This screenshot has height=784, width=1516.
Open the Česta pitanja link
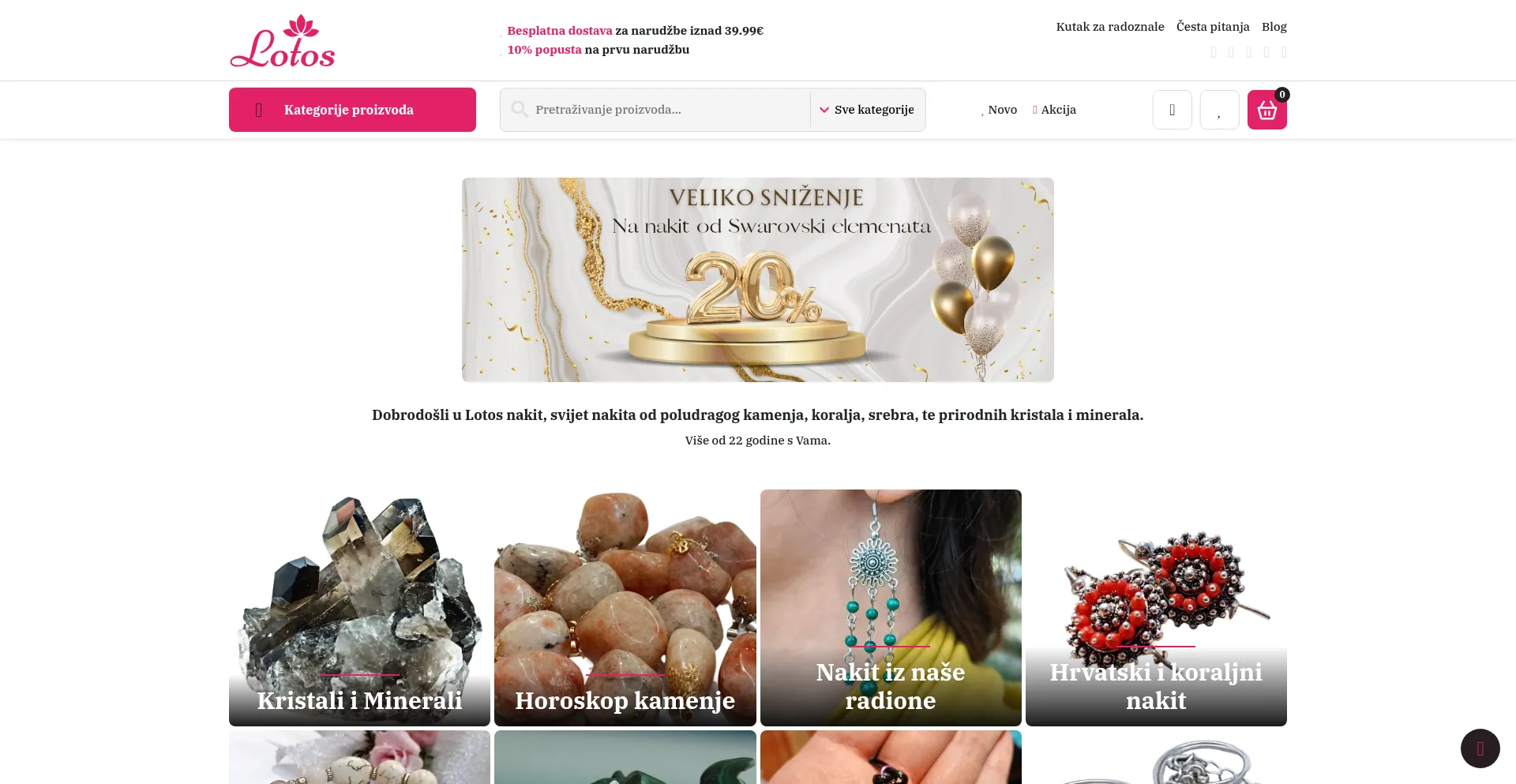(1213, 27)
